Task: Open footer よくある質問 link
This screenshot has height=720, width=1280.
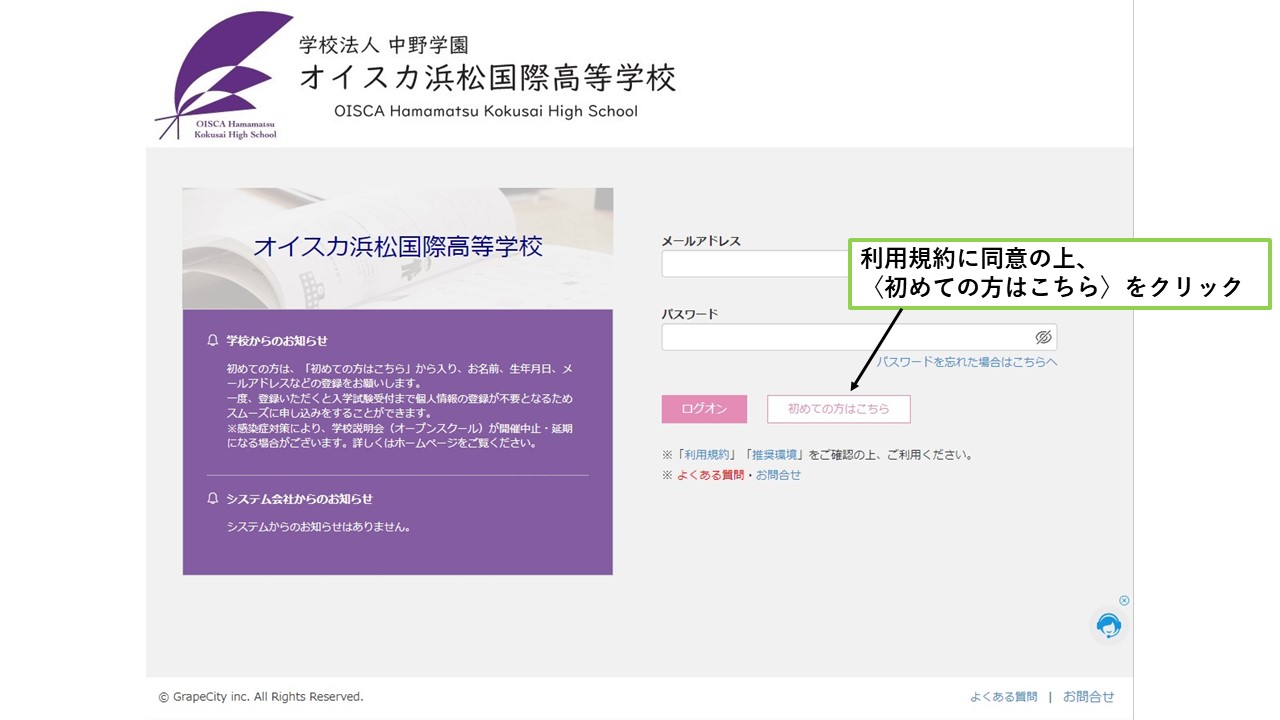Action: pyautogui.click(x=1003, y=697)
